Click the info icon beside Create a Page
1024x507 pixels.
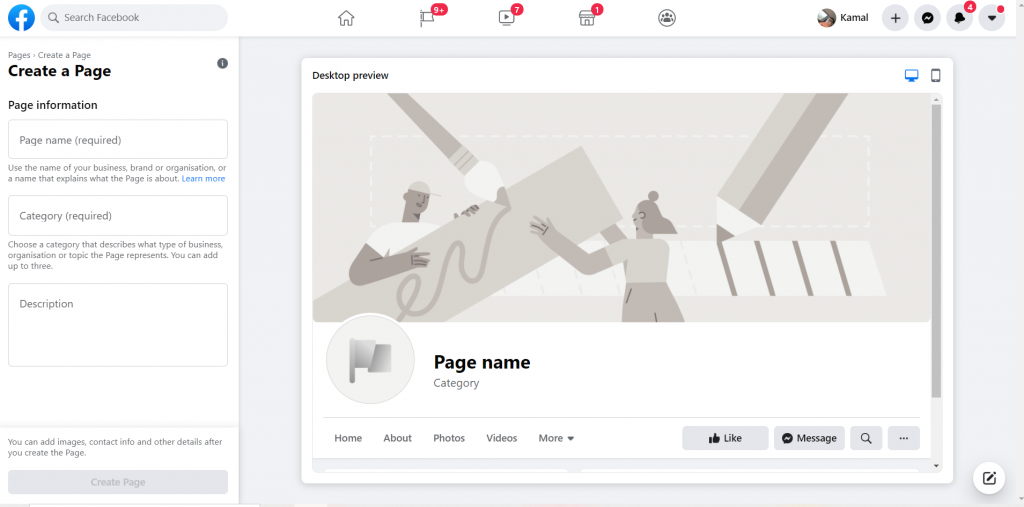(223, 63)
